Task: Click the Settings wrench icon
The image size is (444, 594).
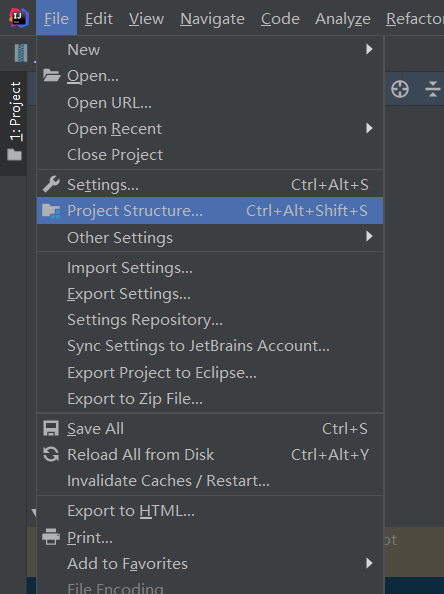Action: click(51, 184)
